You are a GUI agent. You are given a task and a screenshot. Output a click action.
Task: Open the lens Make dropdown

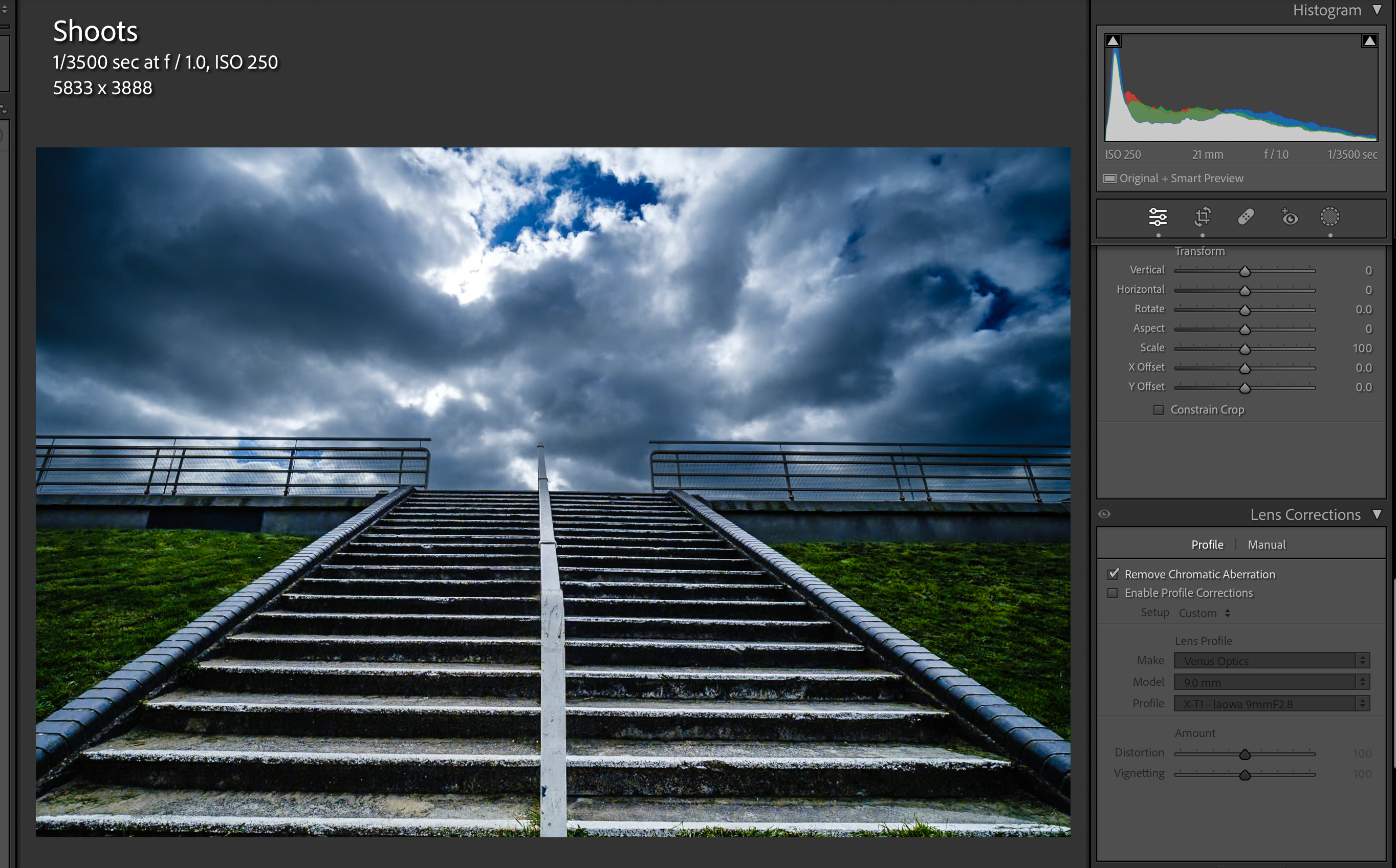tap(1272, 661)
